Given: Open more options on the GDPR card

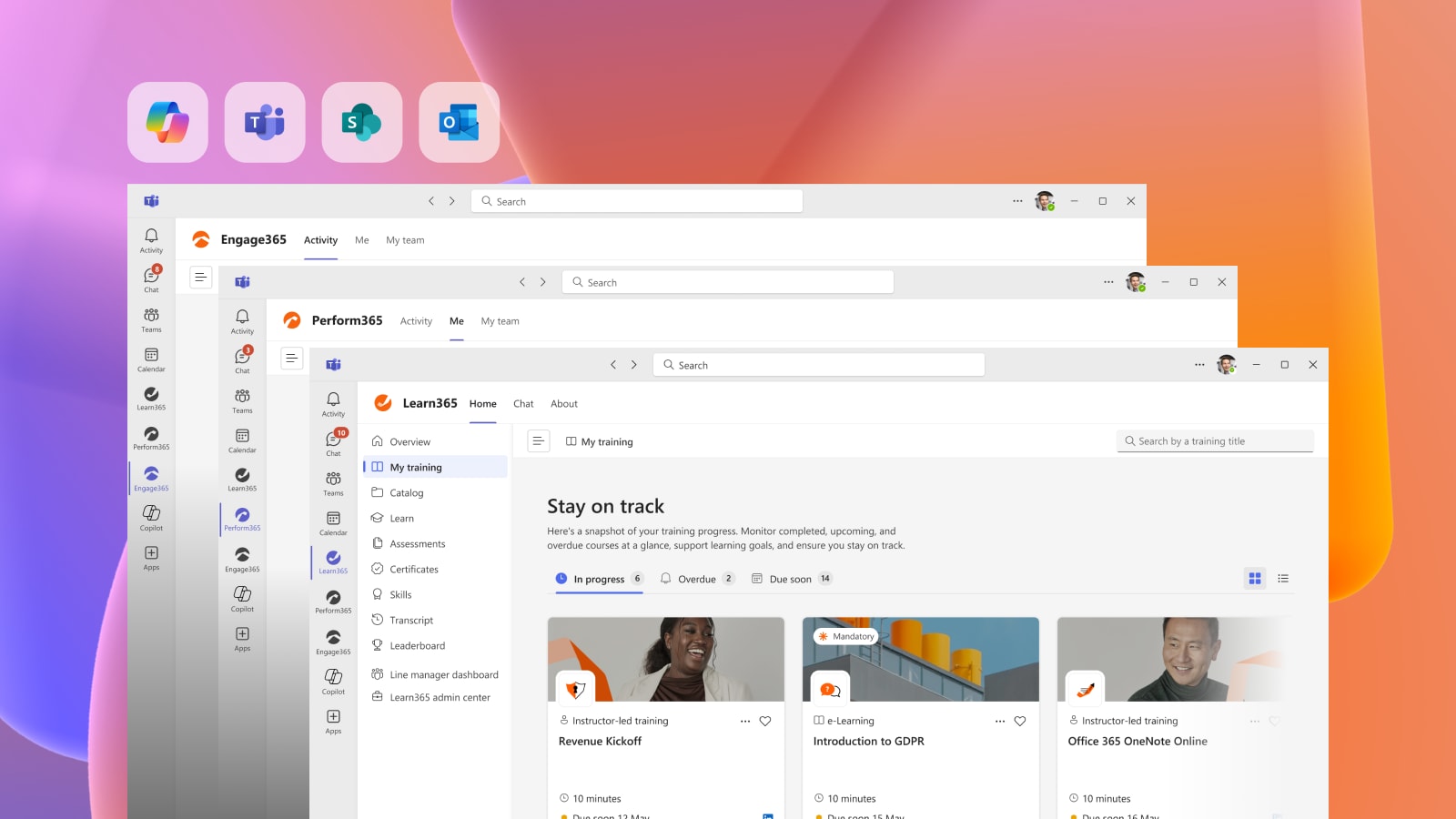Looking at the screenshot, I should point(999,721).
